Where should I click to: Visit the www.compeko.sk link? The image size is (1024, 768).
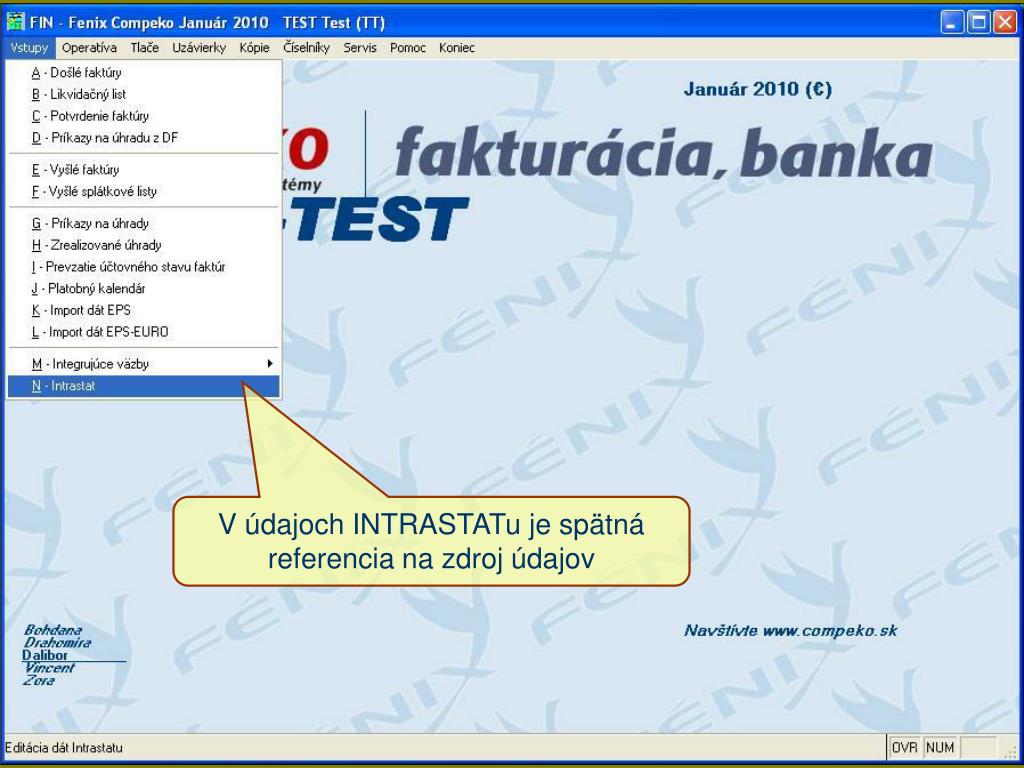[x=829, y=631]
